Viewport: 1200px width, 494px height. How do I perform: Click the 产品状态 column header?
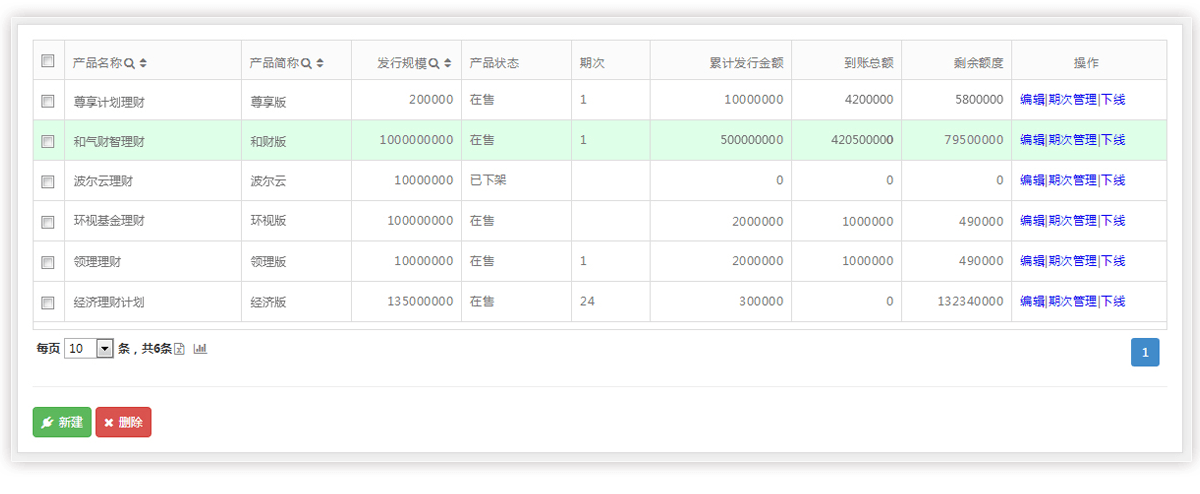516,62
